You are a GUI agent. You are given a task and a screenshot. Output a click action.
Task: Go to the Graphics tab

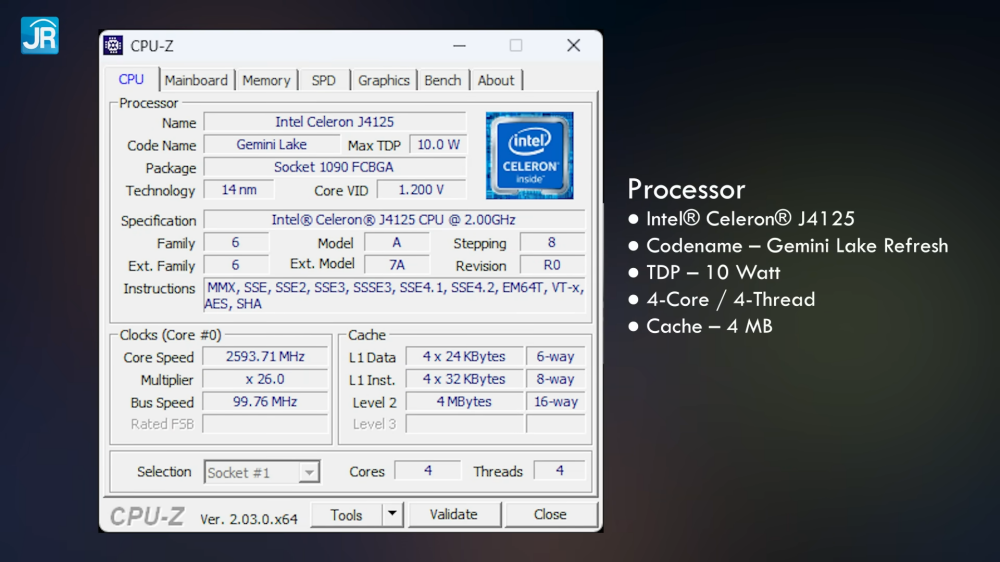(384, 80)
